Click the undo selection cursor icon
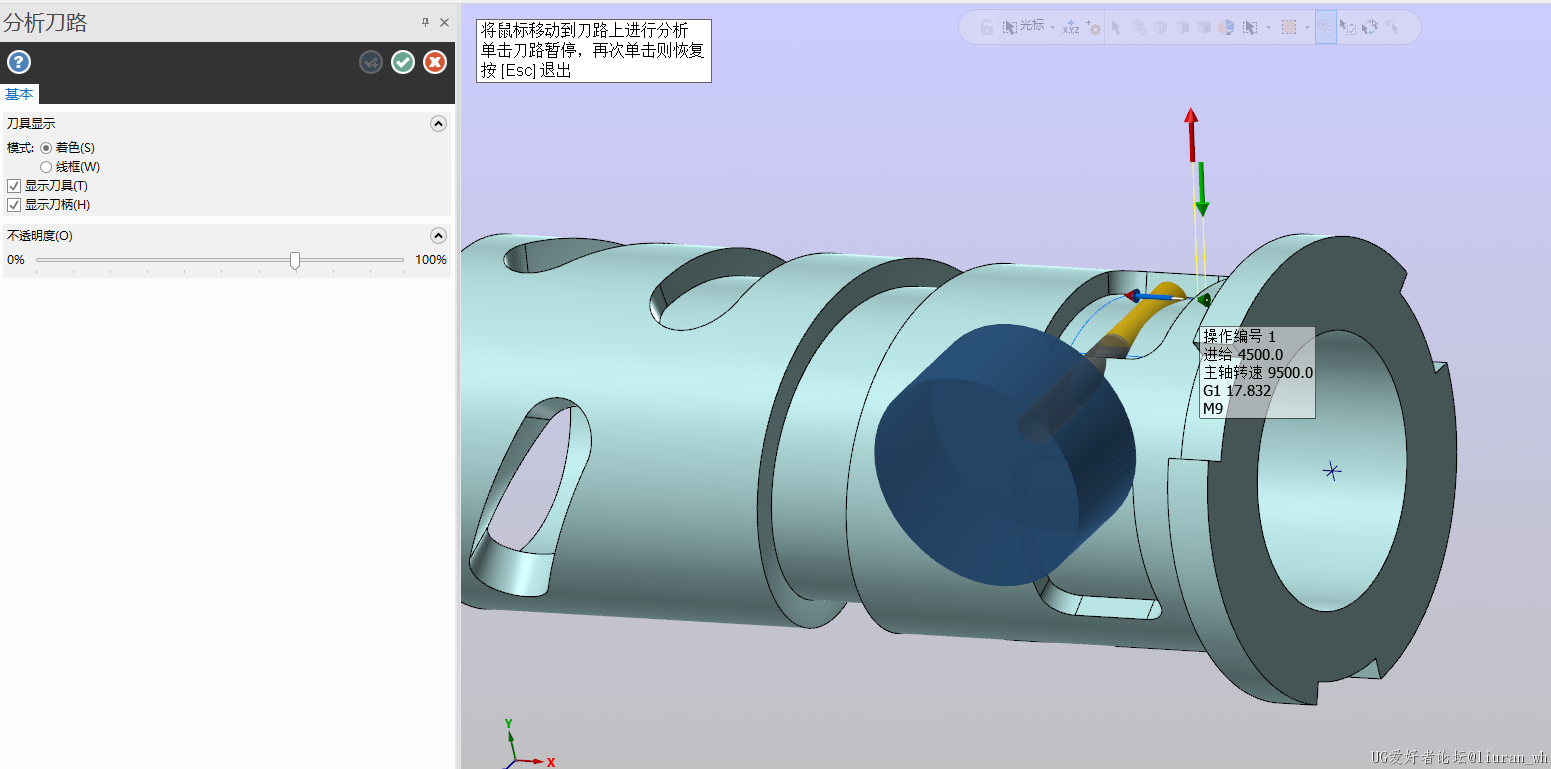The width and height of the screenshot is (1551, 769). (1392, 27)
